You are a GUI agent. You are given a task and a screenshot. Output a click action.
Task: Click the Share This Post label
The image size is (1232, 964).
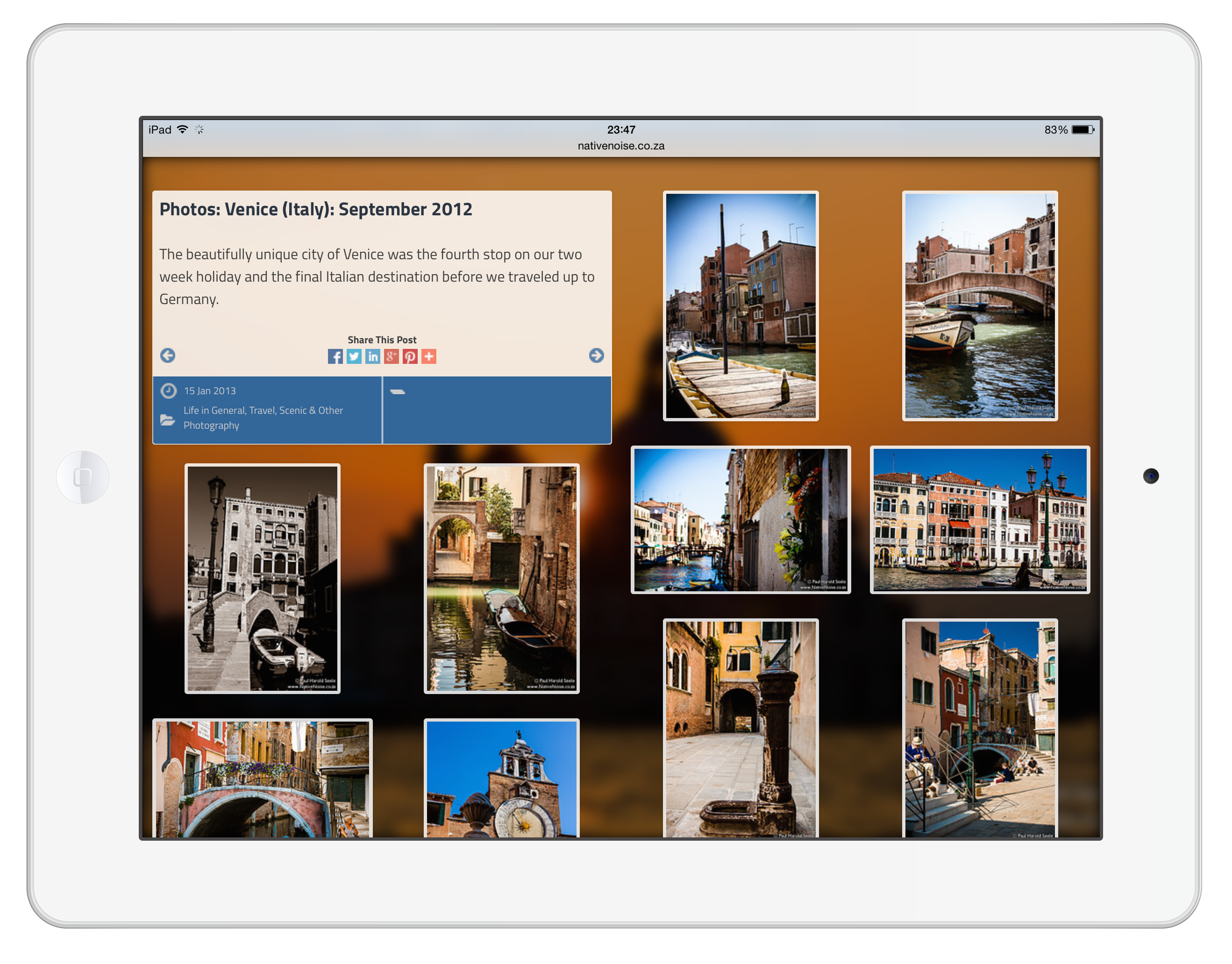click(x=382, y=340)
